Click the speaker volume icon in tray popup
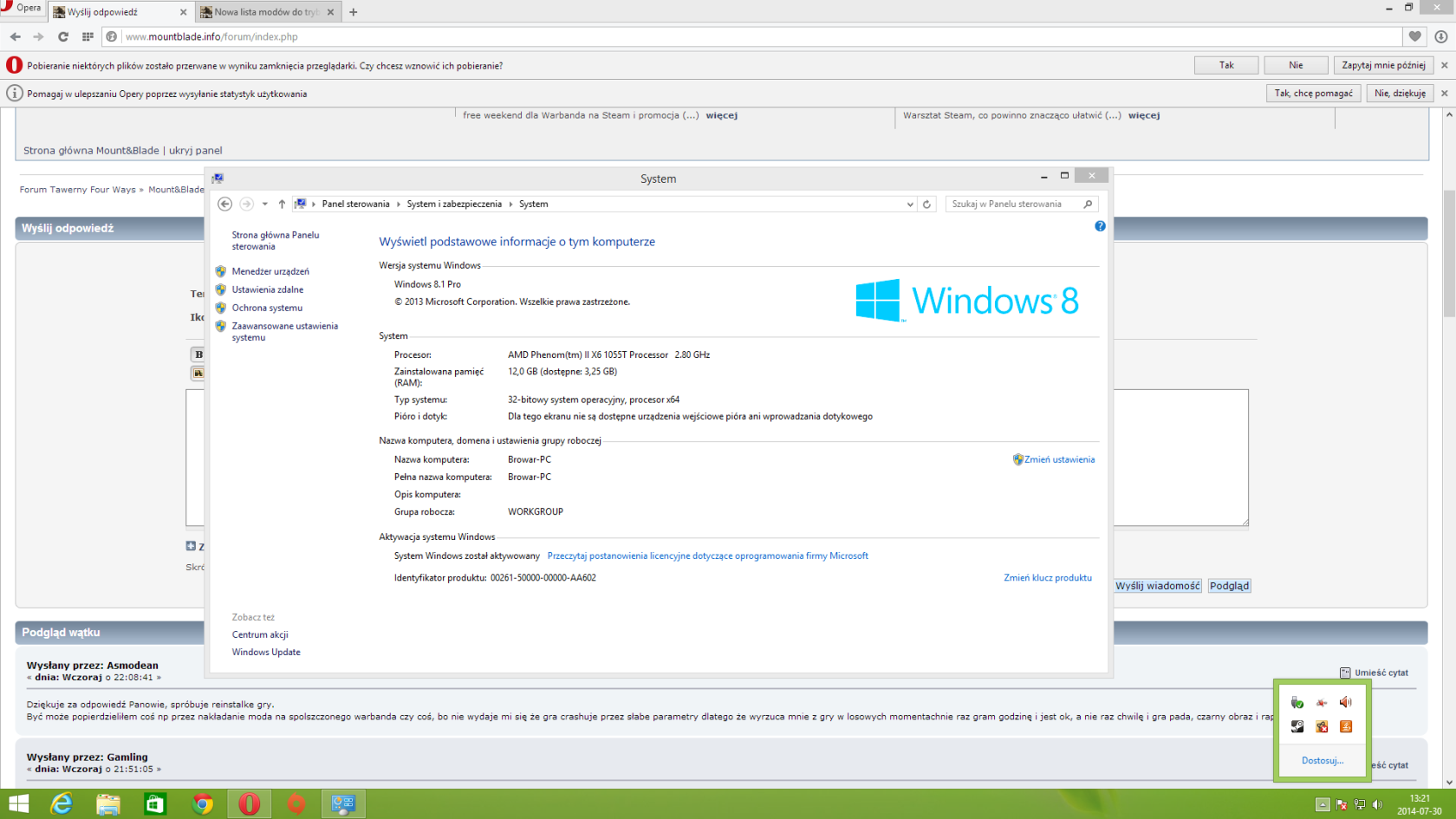 click(x=1345, y=702)
